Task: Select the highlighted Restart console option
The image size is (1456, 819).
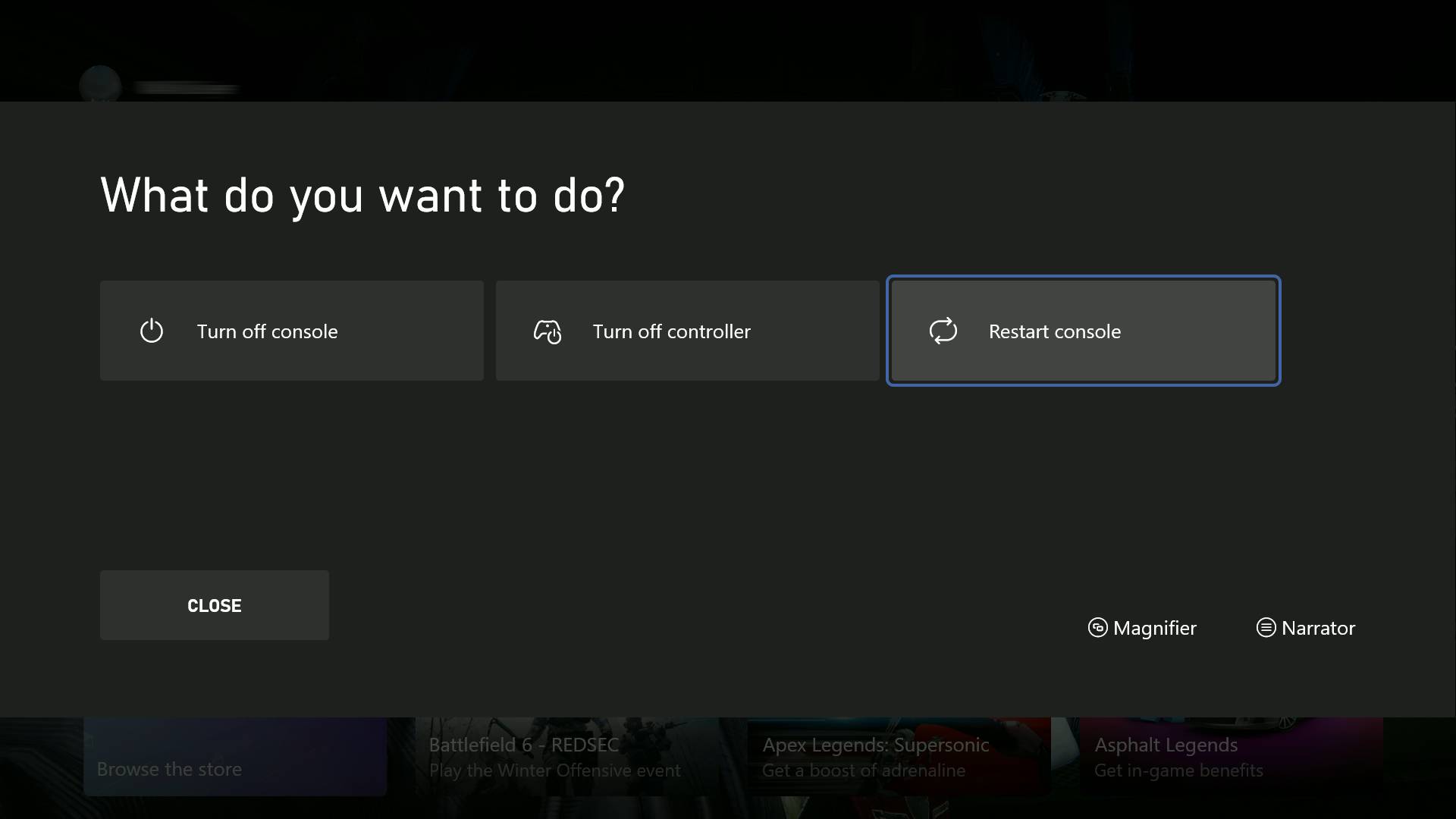Action: tap(1083, 331)
